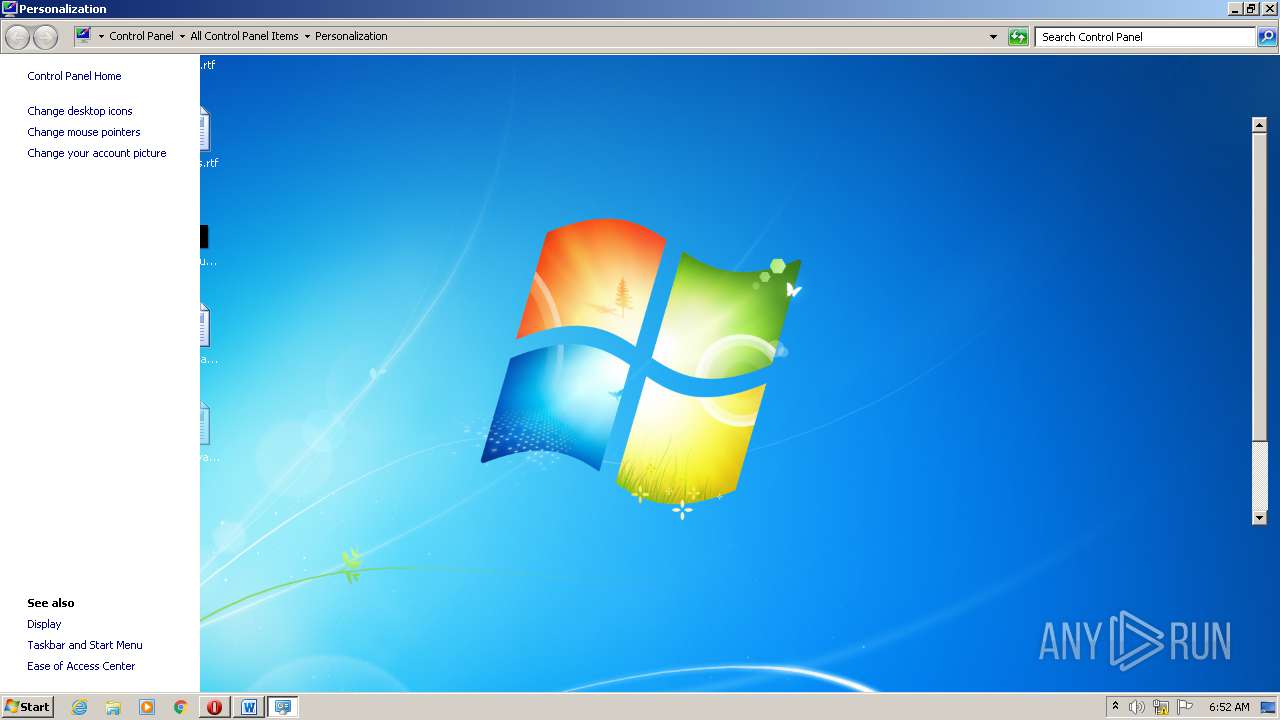This screenshot has width=1280, height=720.
Task: Open Control Panel Home link
Action: 74,76
